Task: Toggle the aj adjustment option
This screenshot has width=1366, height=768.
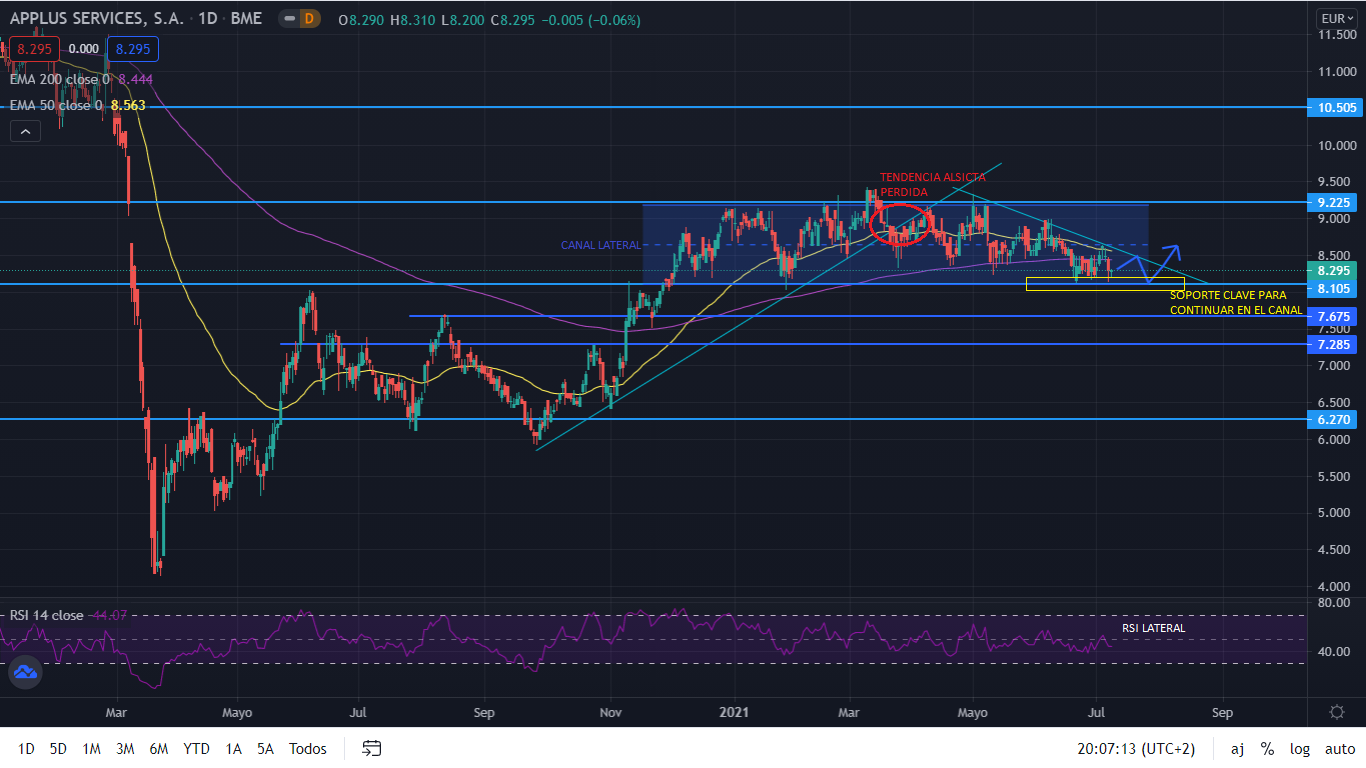Action: coord(1237,748)
